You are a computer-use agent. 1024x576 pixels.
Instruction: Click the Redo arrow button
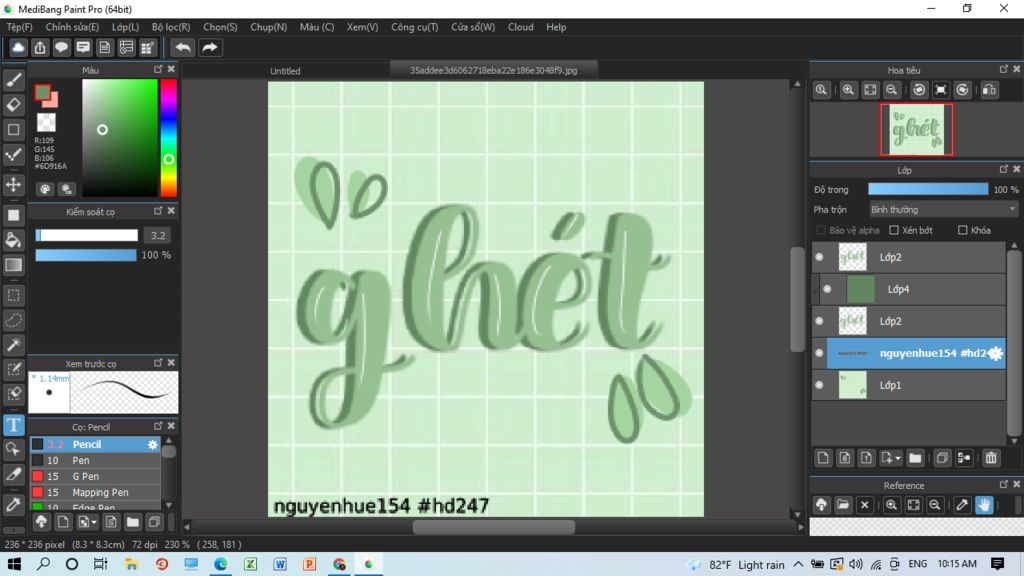click(210, 48)
